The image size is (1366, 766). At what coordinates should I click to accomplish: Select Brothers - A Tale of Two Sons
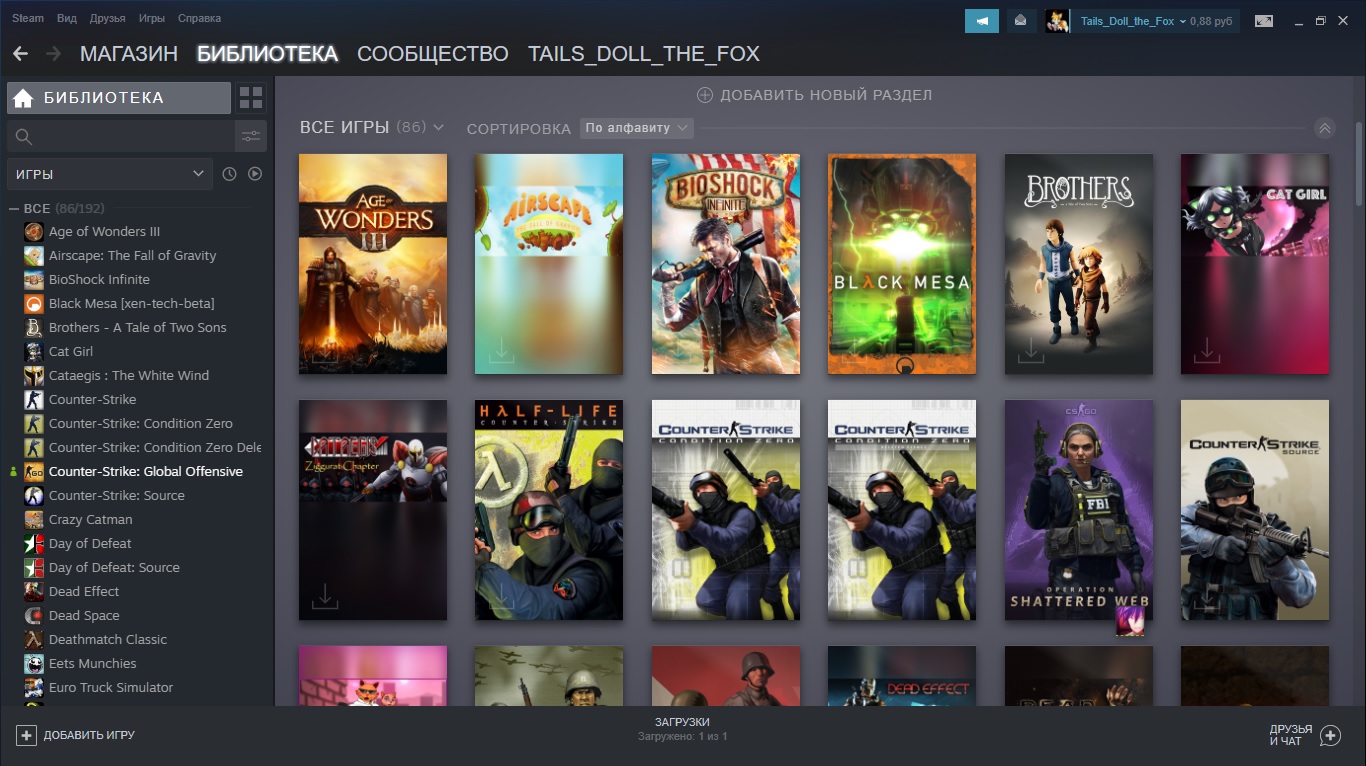point(139,327)
